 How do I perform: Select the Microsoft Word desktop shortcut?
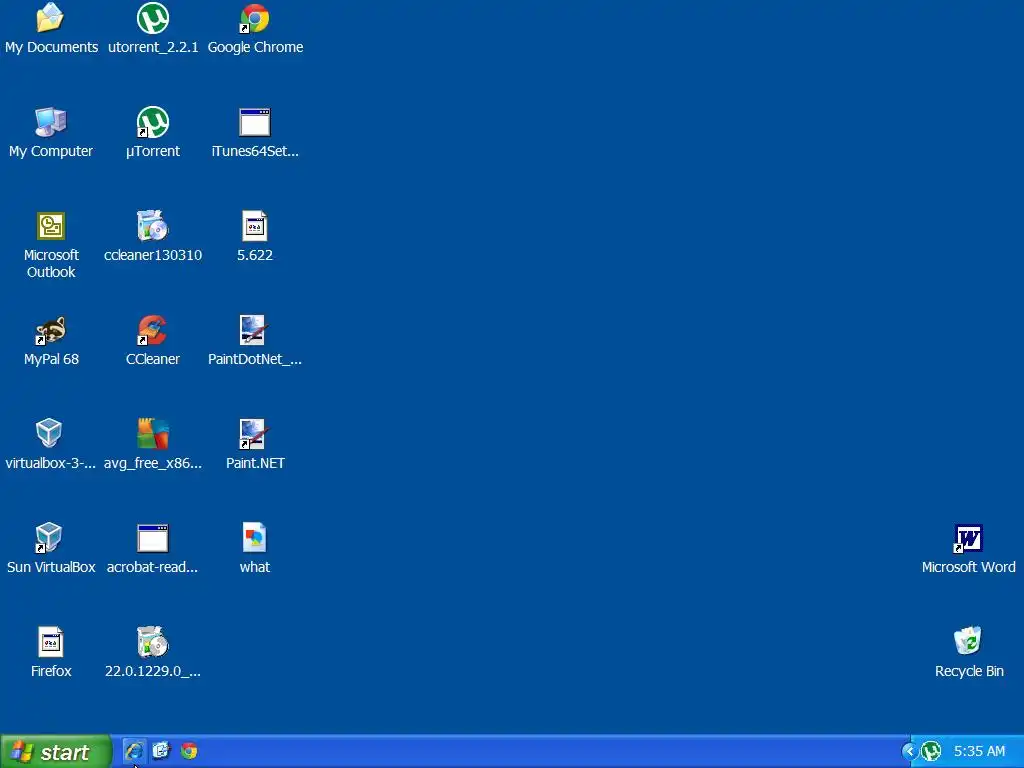(x=968, y=539)
